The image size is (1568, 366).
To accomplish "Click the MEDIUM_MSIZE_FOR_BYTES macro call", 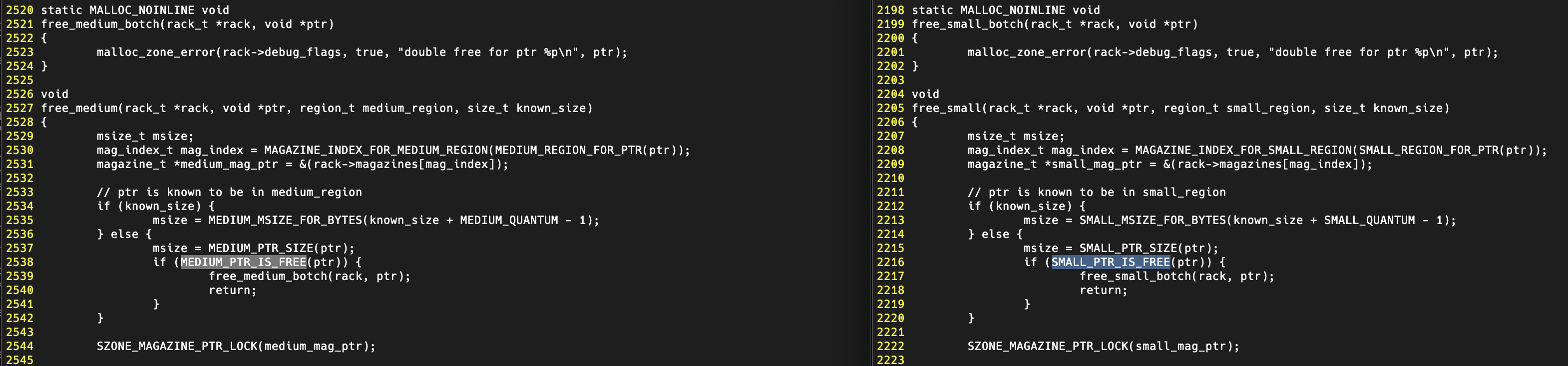I will coord(285,220).
